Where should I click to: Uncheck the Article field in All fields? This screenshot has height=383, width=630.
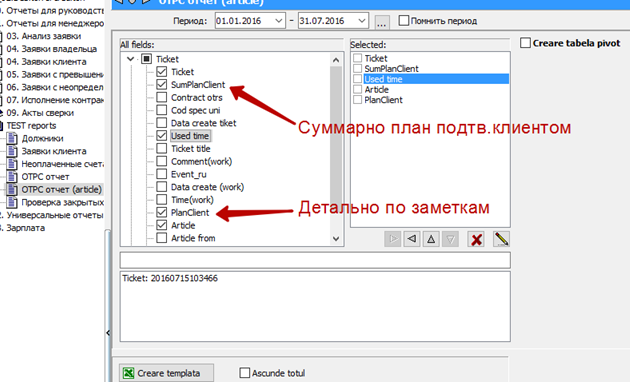click(162, 225)
